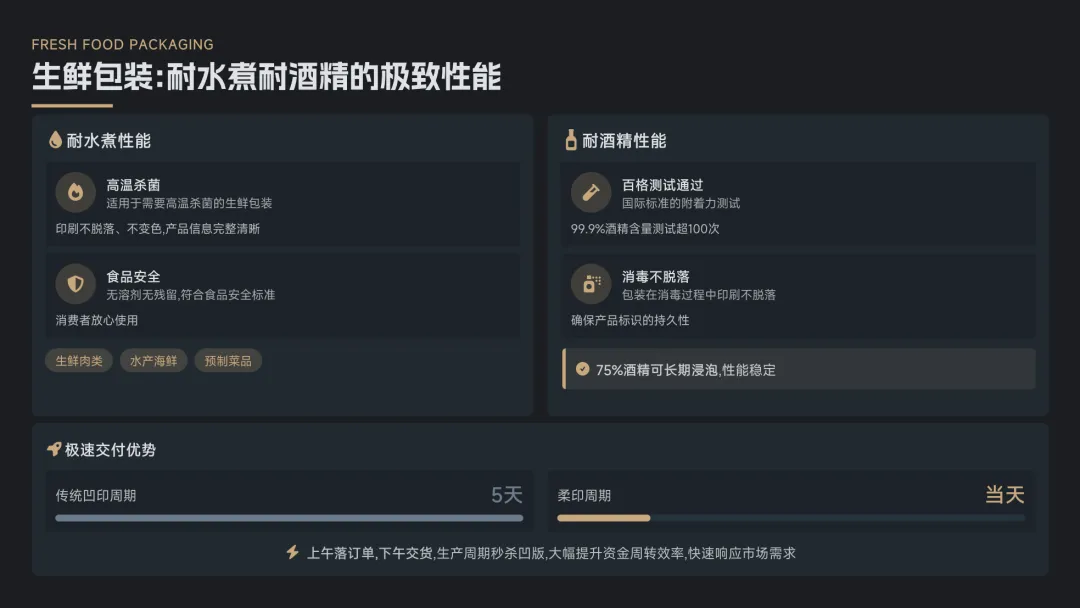Click the gold 柔印周期 progress bar

(604, 518)
